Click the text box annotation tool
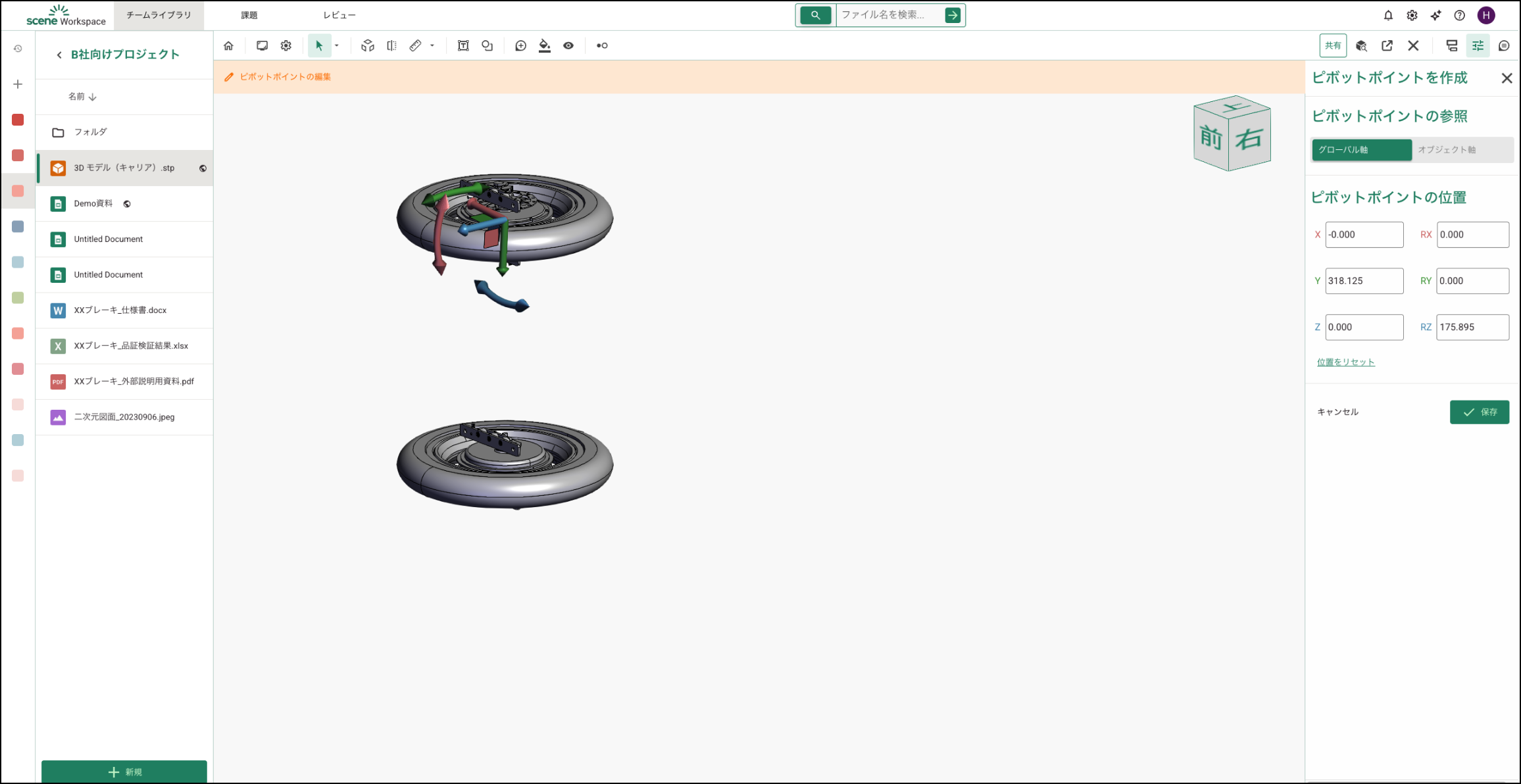 [x=463, y=45]
